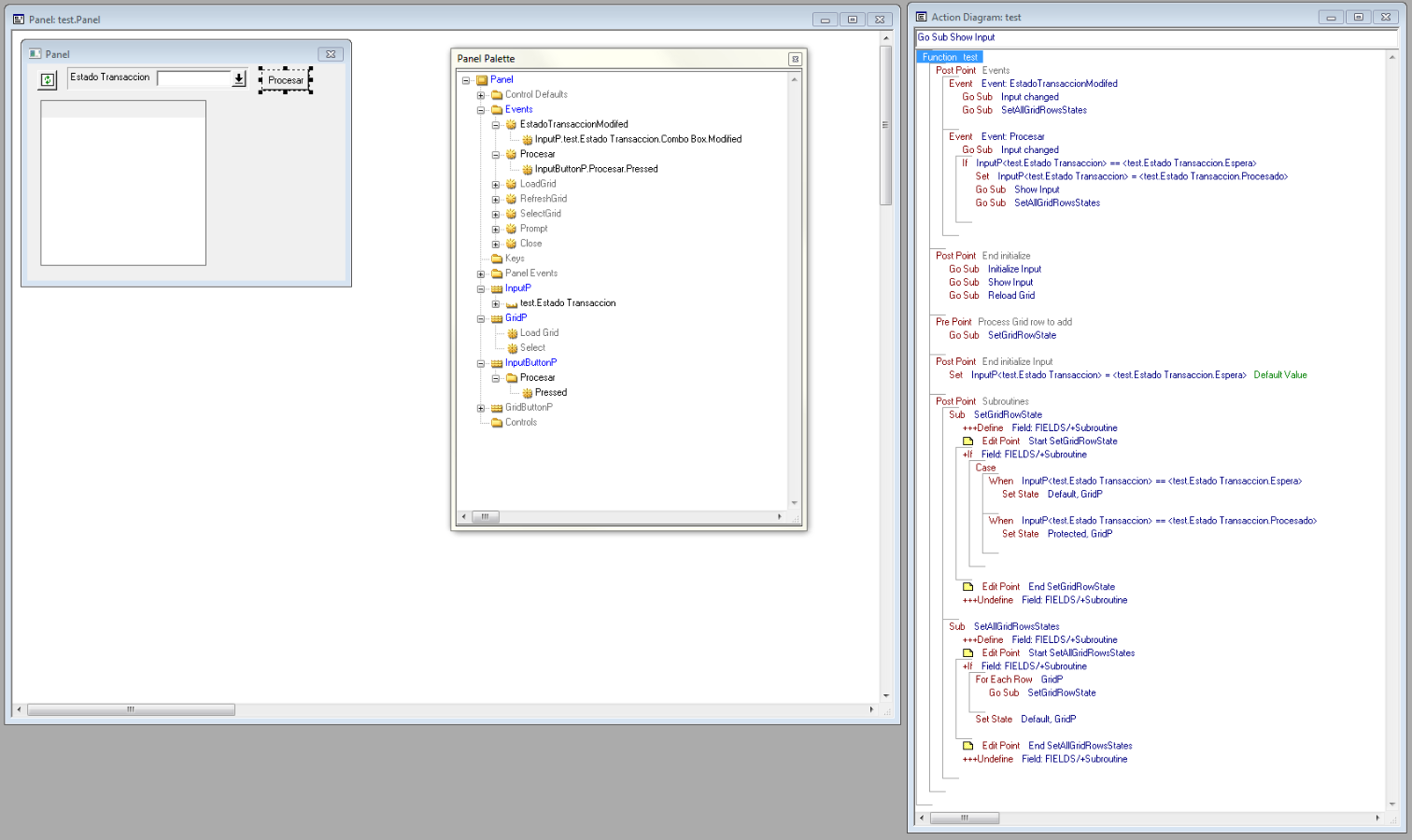Click the Select event icon under GridP
The width and height of the screenshot is (1412, 840).
click(512, 349)
